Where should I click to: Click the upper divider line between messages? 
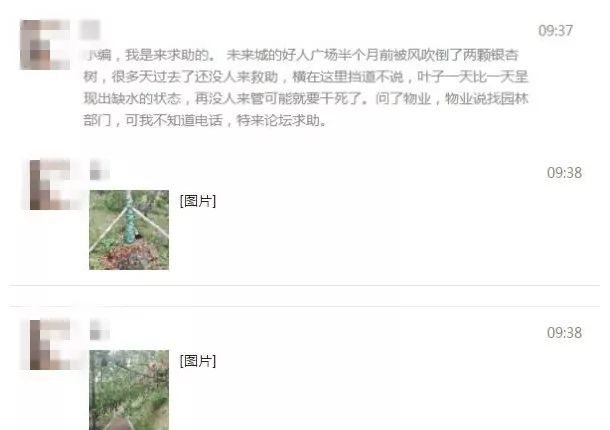click(305, 285)
